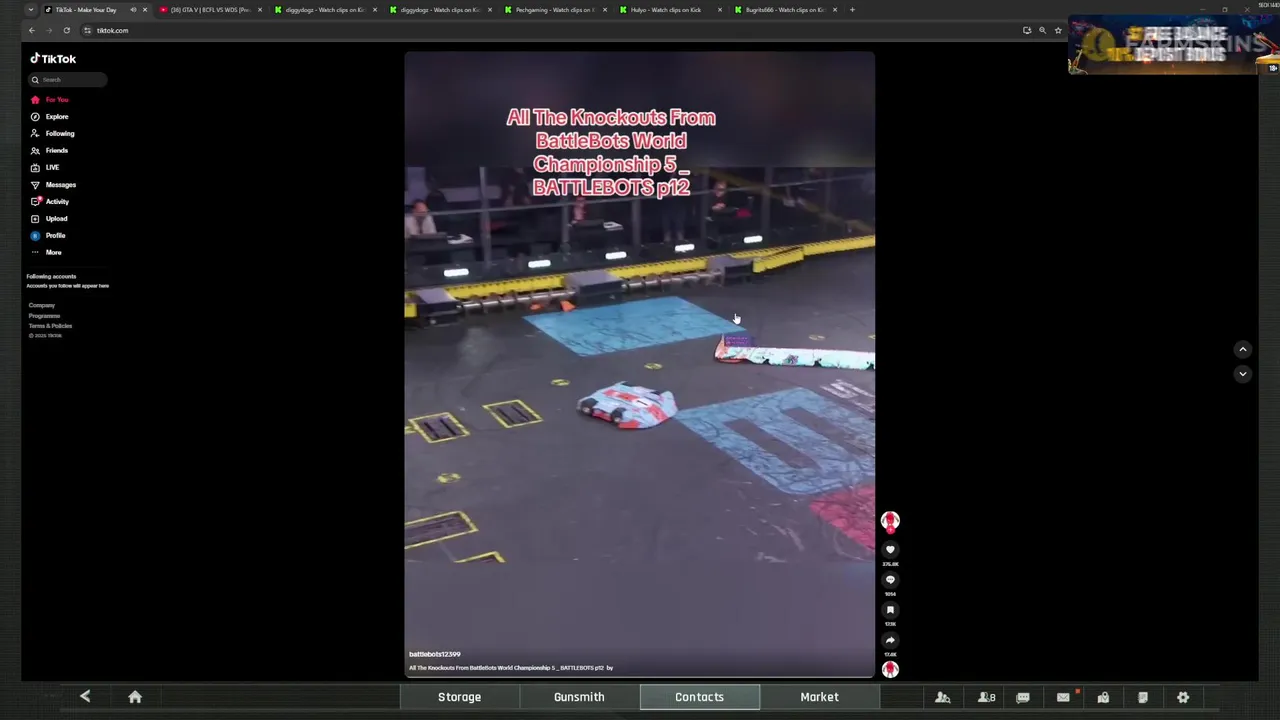Image resolution: width=1280 pixels, height=720 pixels.
Task: Open the Terms & Policies footer section
Action: point(50,326)
